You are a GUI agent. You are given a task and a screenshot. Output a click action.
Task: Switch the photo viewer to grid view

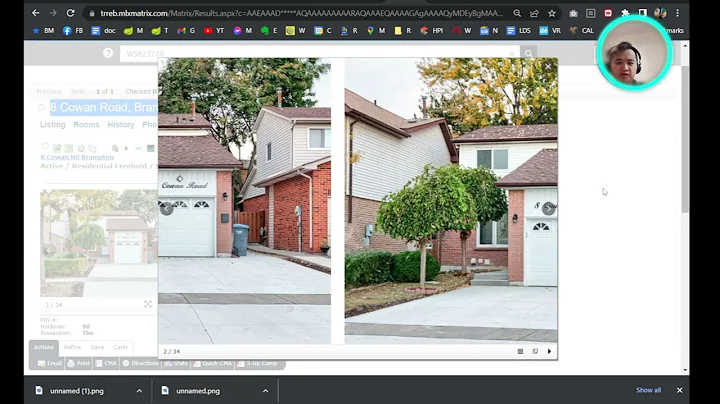pos(520,351)
